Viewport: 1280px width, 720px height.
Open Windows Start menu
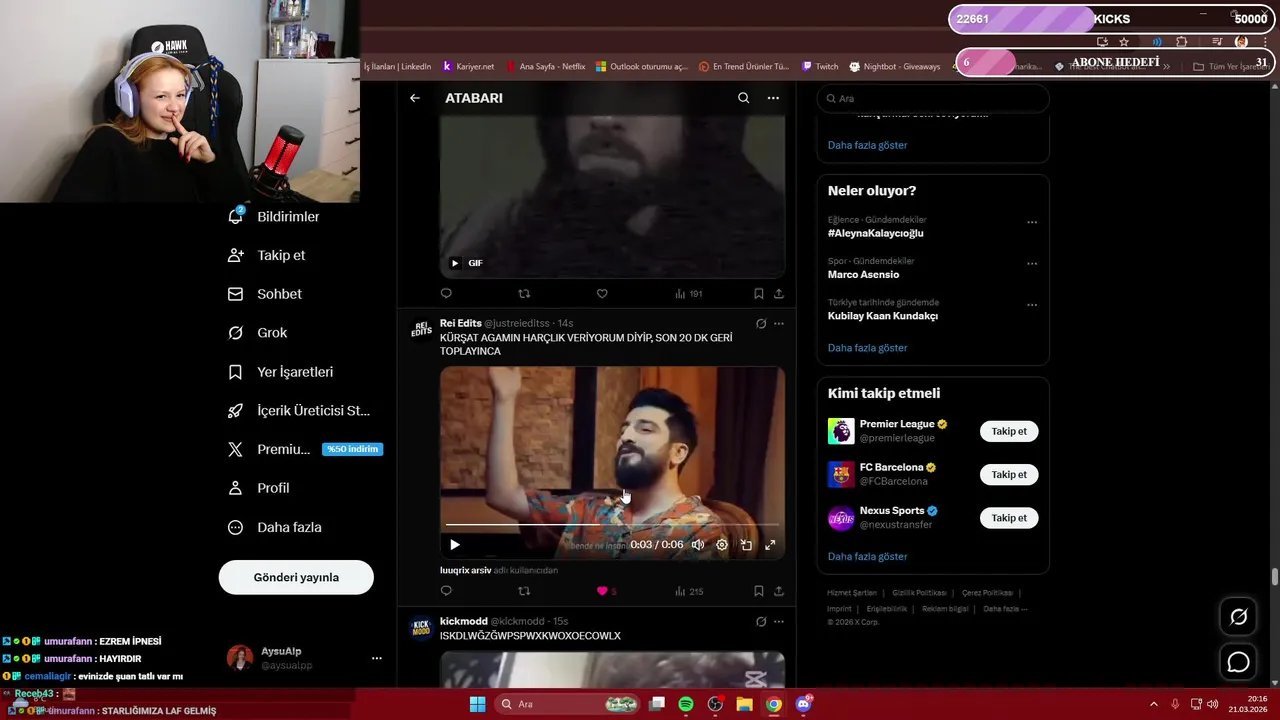(477, 704)
